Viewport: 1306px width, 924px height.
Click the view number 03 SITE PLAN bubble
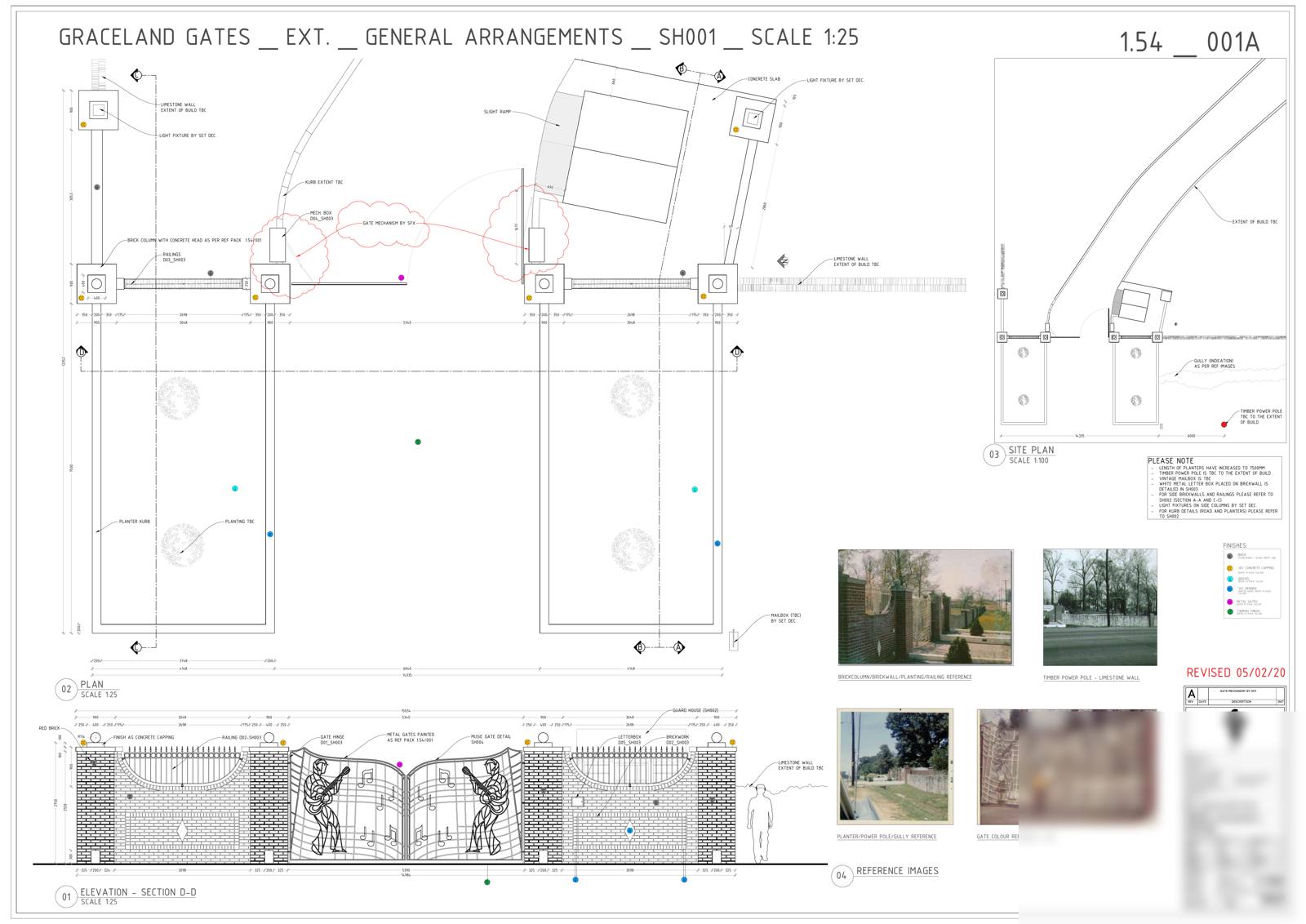click(993, 455)
